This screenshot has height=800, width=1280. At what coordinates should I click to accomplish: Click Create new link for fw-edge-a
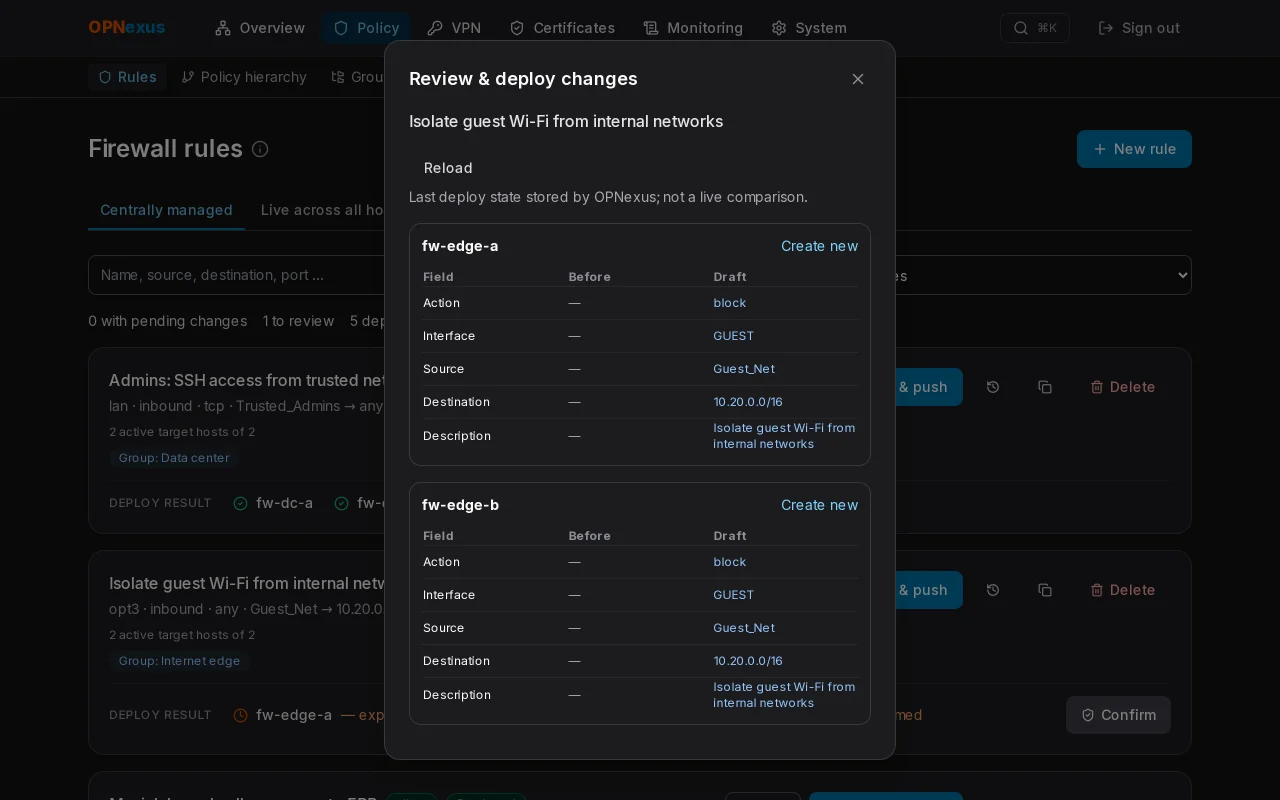click(819, 246)
